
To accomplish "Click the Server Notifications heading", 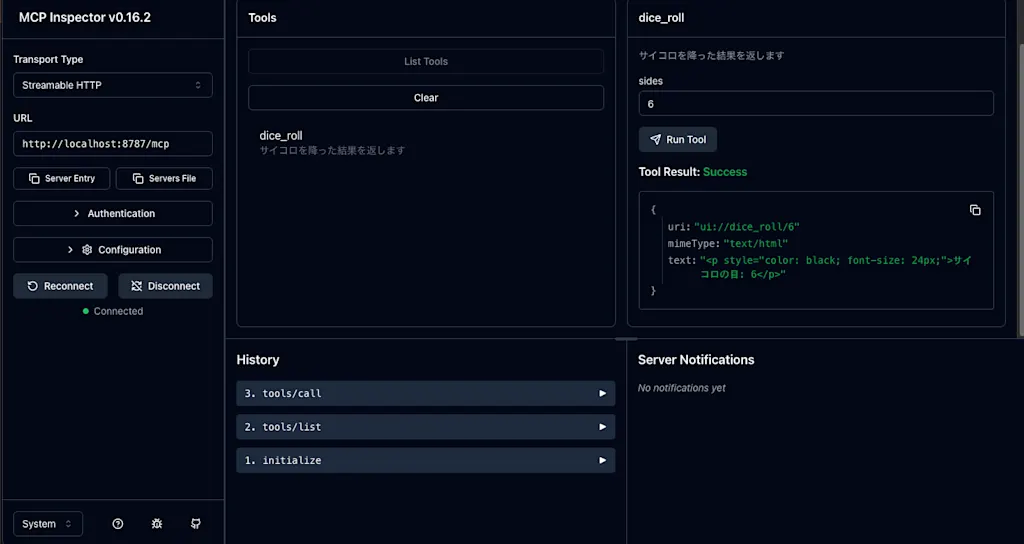I will pos(696,360).
